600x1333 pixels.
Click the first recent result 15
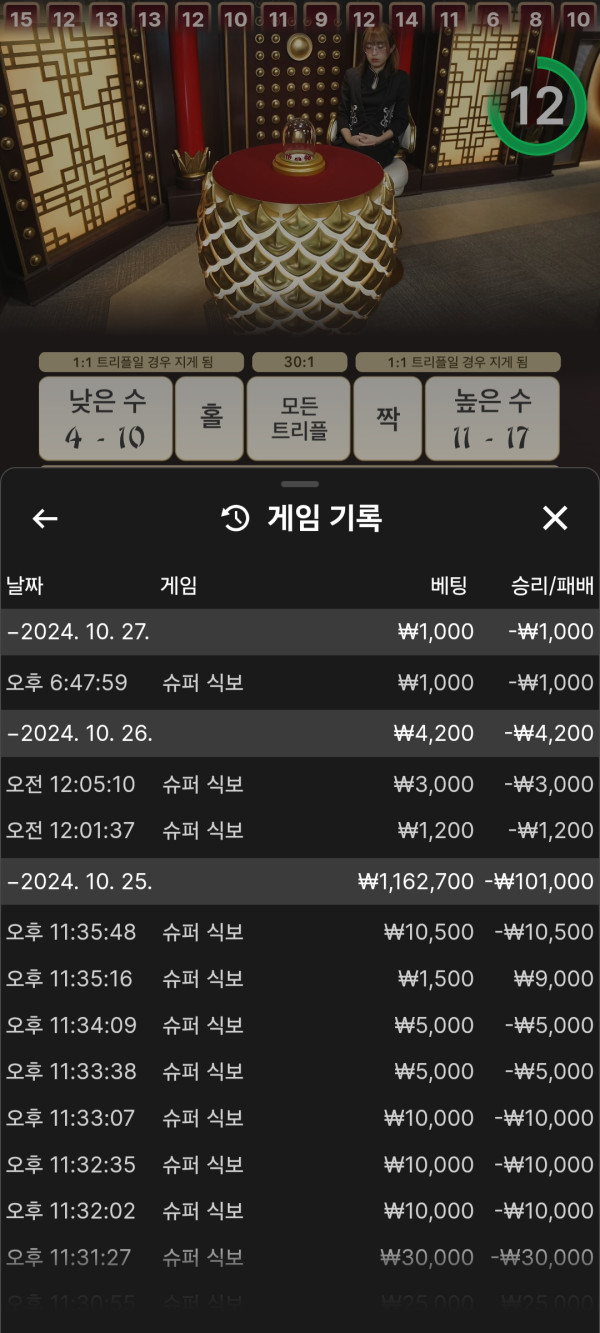pyautogui.click(x=21, y=18)
